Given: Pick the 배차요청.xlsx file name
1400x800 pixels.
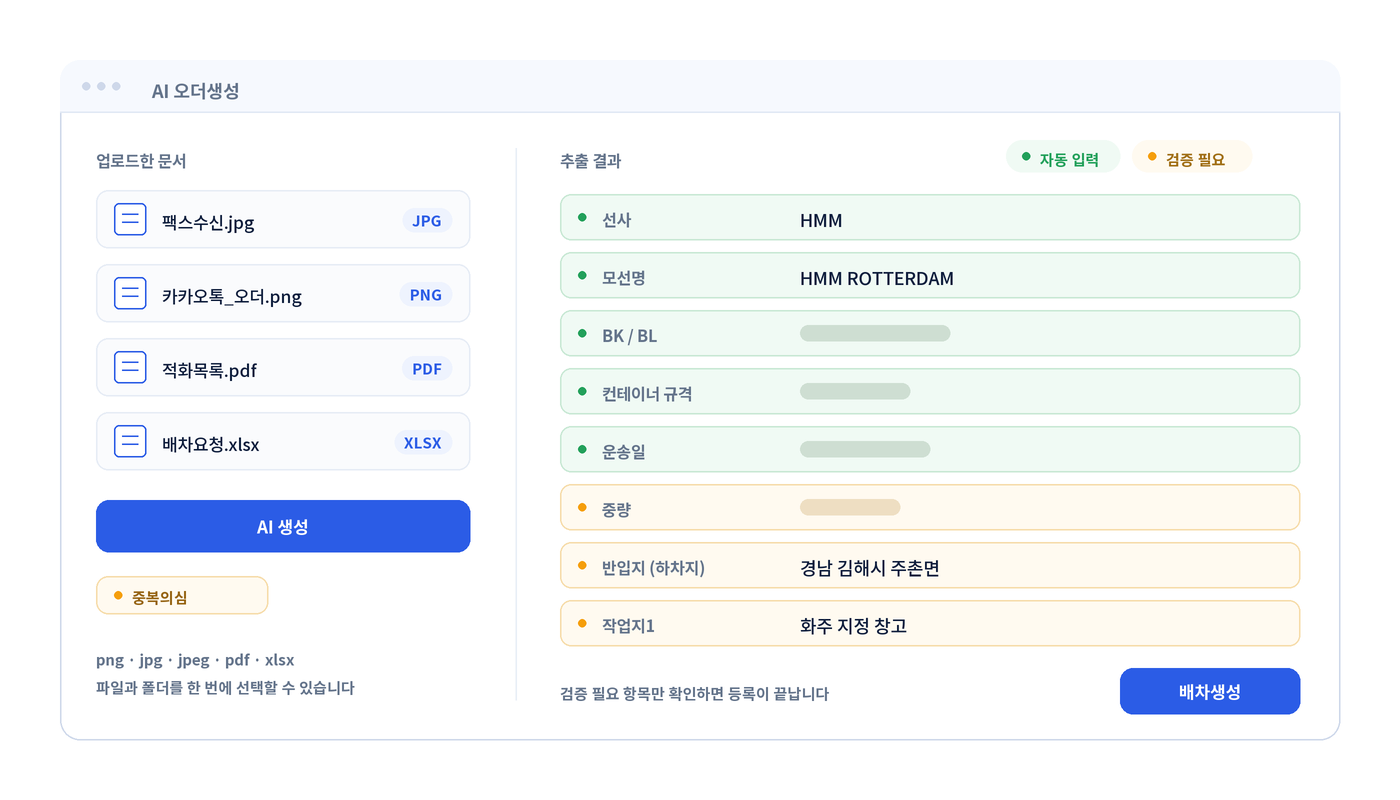Looking at the screenshot, I should coord(211,443).
